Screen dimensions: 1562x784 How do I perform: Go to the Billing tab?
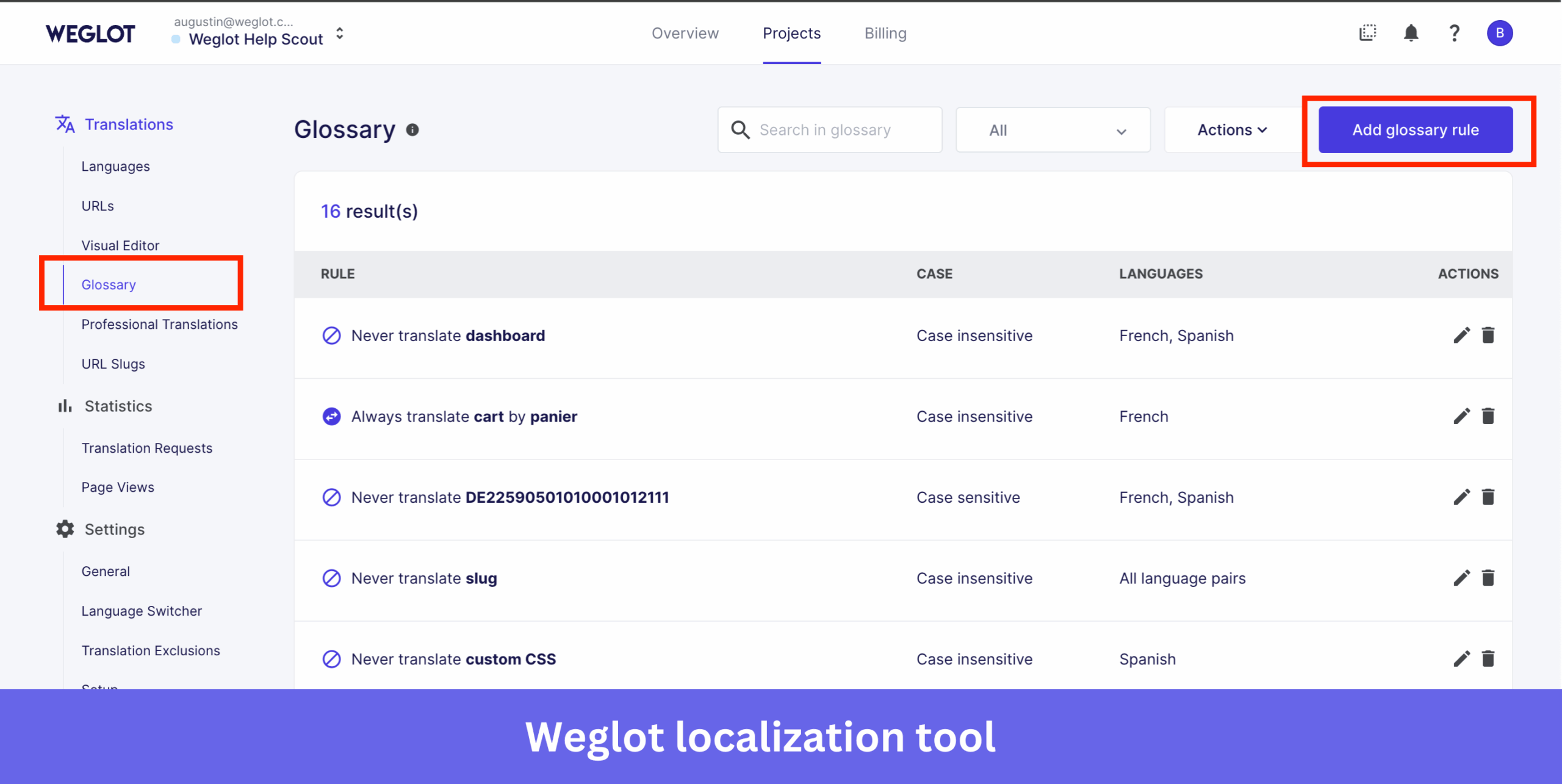[885, 33]
